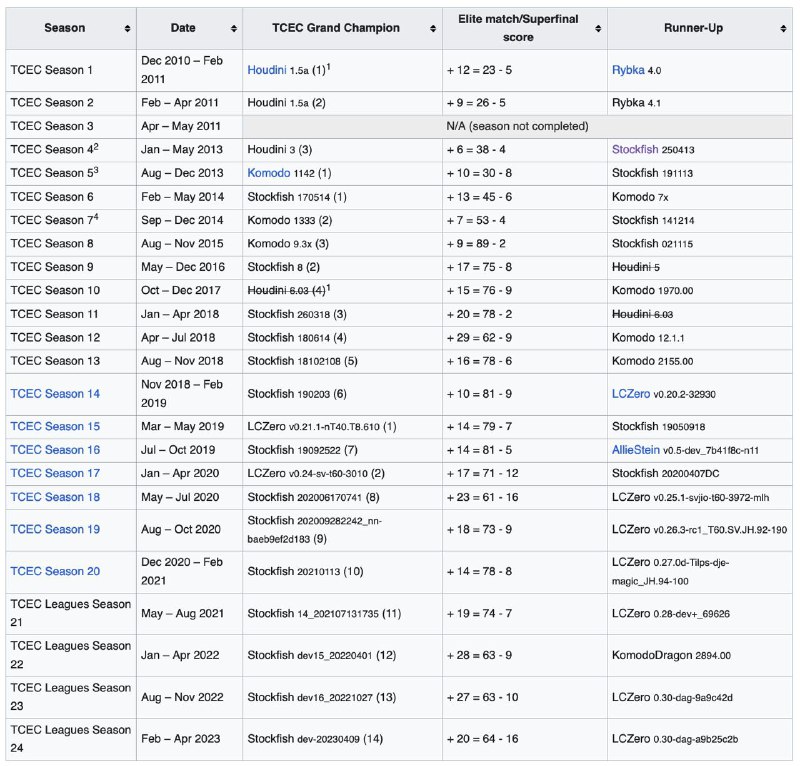
Task: Click footnote 3 on TCEC Season 5
Action: [x=96, y=170]
